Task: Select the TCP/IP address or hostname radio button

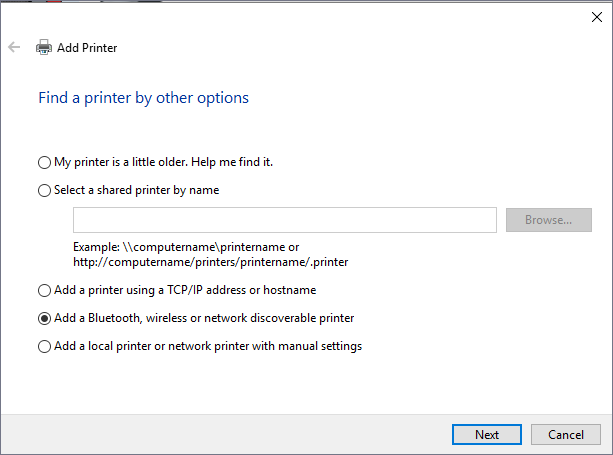Action: (44, 291)
